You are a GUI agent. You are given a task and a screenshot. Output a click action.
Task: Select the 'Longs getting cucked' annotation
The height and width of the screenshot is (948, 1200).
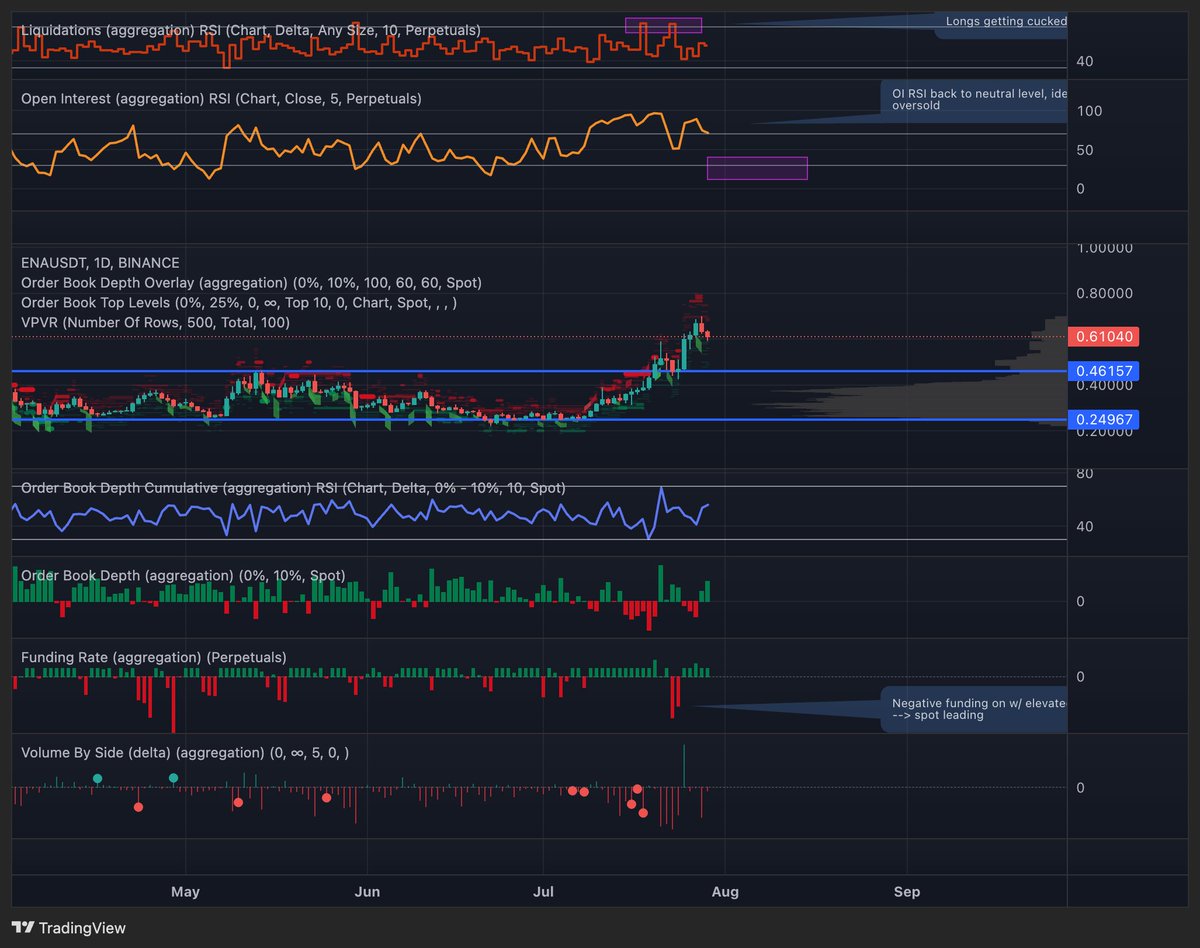1005,21
